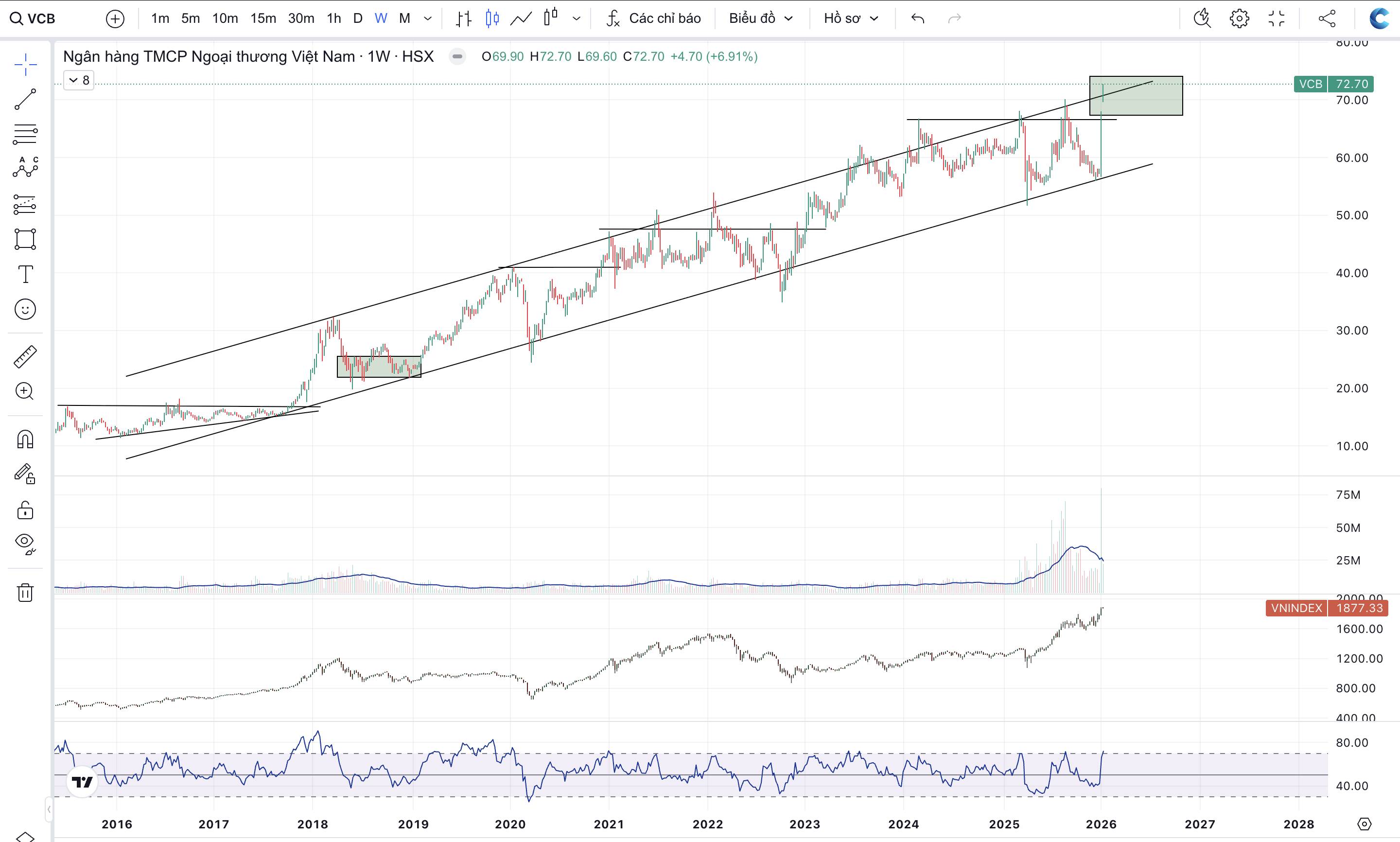Switch to the D daily timeframe
The width and height of the screenshot is (1400, 842).
357,19
